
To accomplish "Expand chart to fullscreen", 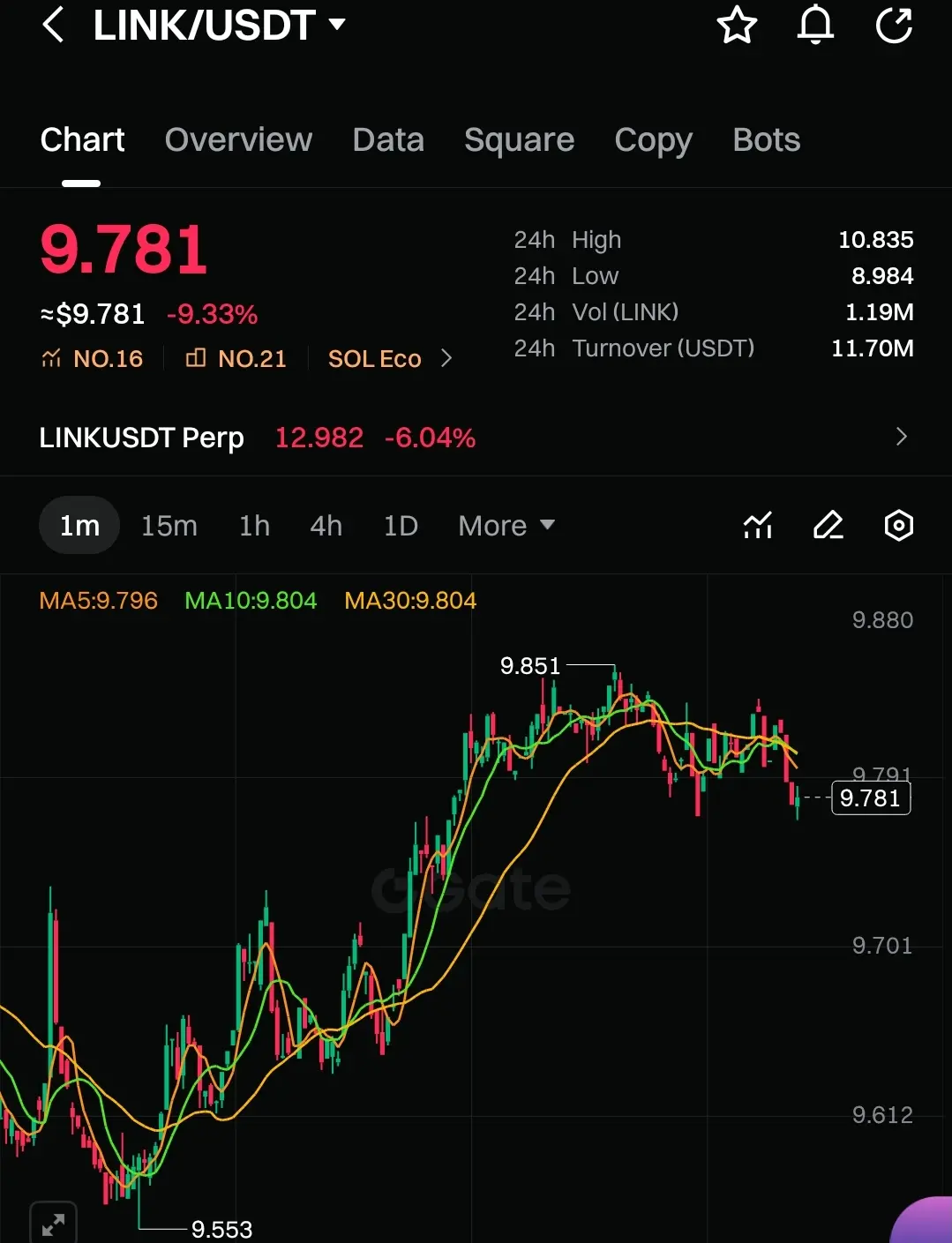I will point(53,1224).
